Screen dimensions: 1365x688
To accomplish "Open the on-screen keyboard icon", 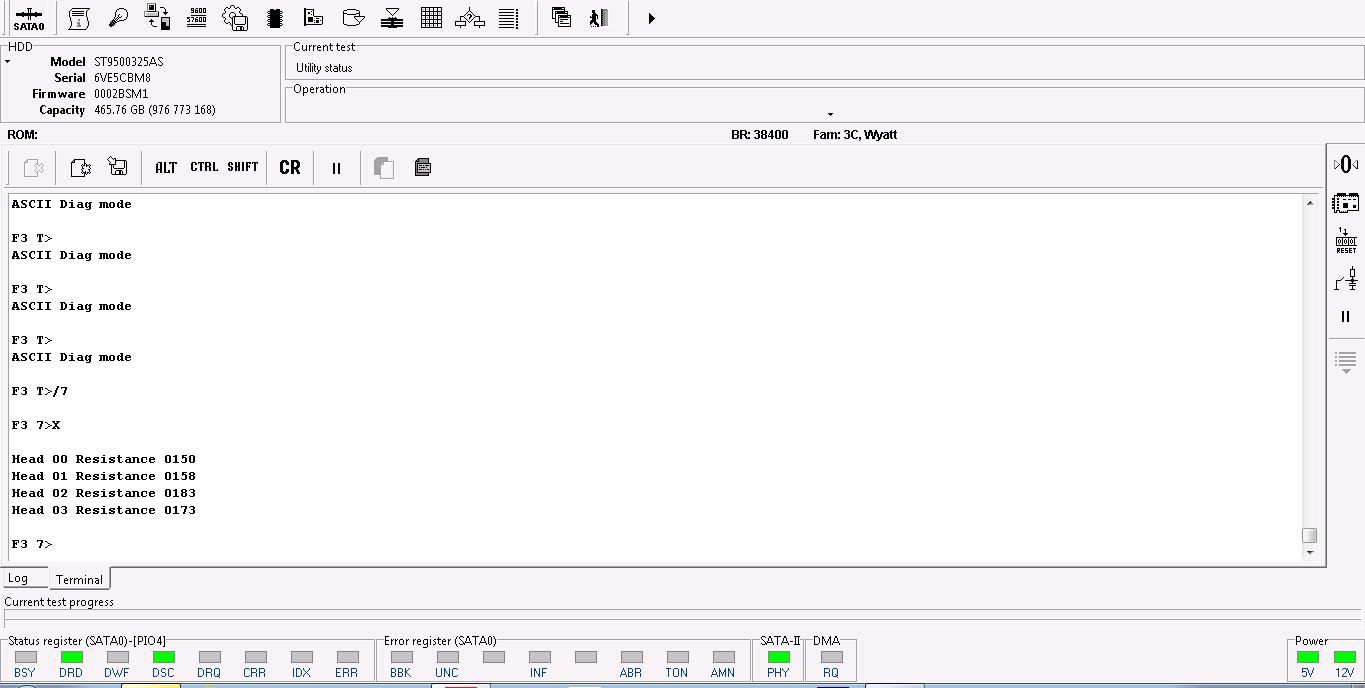I will click(x=423, y=167).
